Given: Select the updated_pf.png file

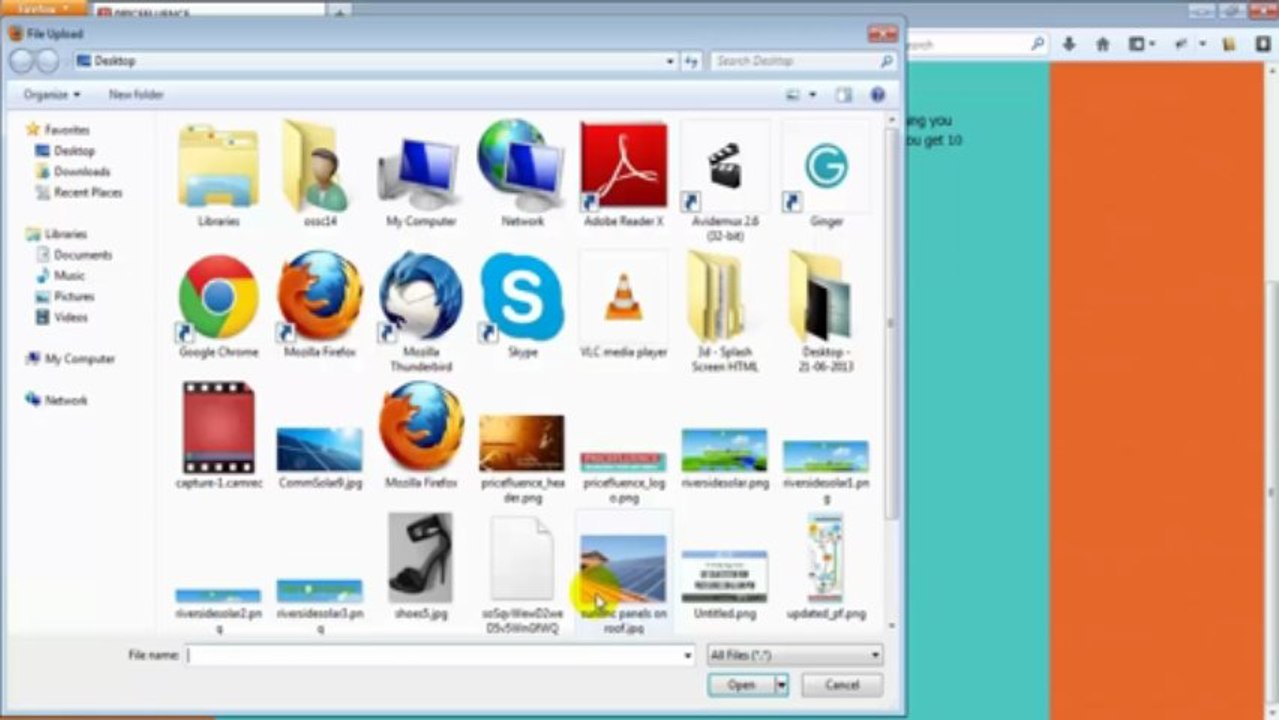Looking at the screenshot, I should [826, 565].
